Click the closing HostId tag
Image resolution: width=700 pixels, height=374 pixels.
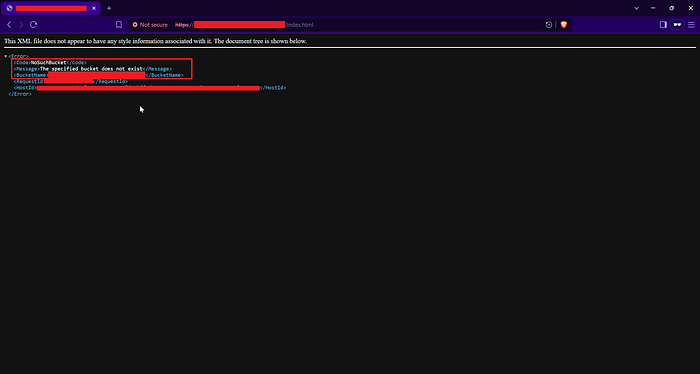pyautogui.click(x=273, y=88)
